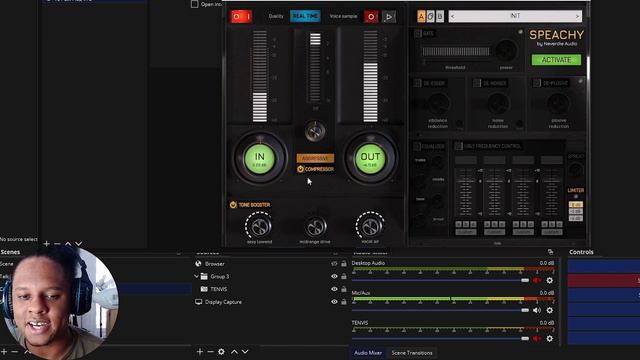Image resolution: width=640 pixels, height=360 pixels.
Task: Click the vocal air knob
Action: [x=370, y=227]
